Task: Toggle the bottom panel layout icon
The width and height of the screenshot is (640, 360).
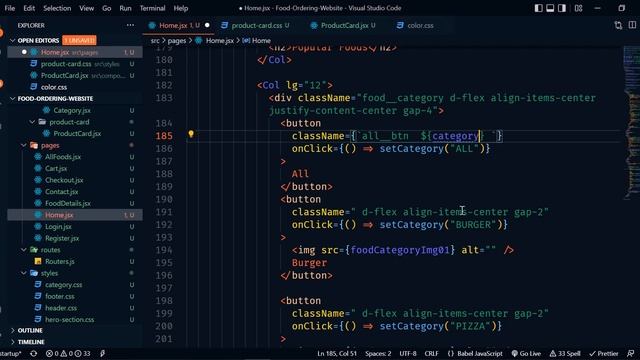Action: click(x=550, y=8)
